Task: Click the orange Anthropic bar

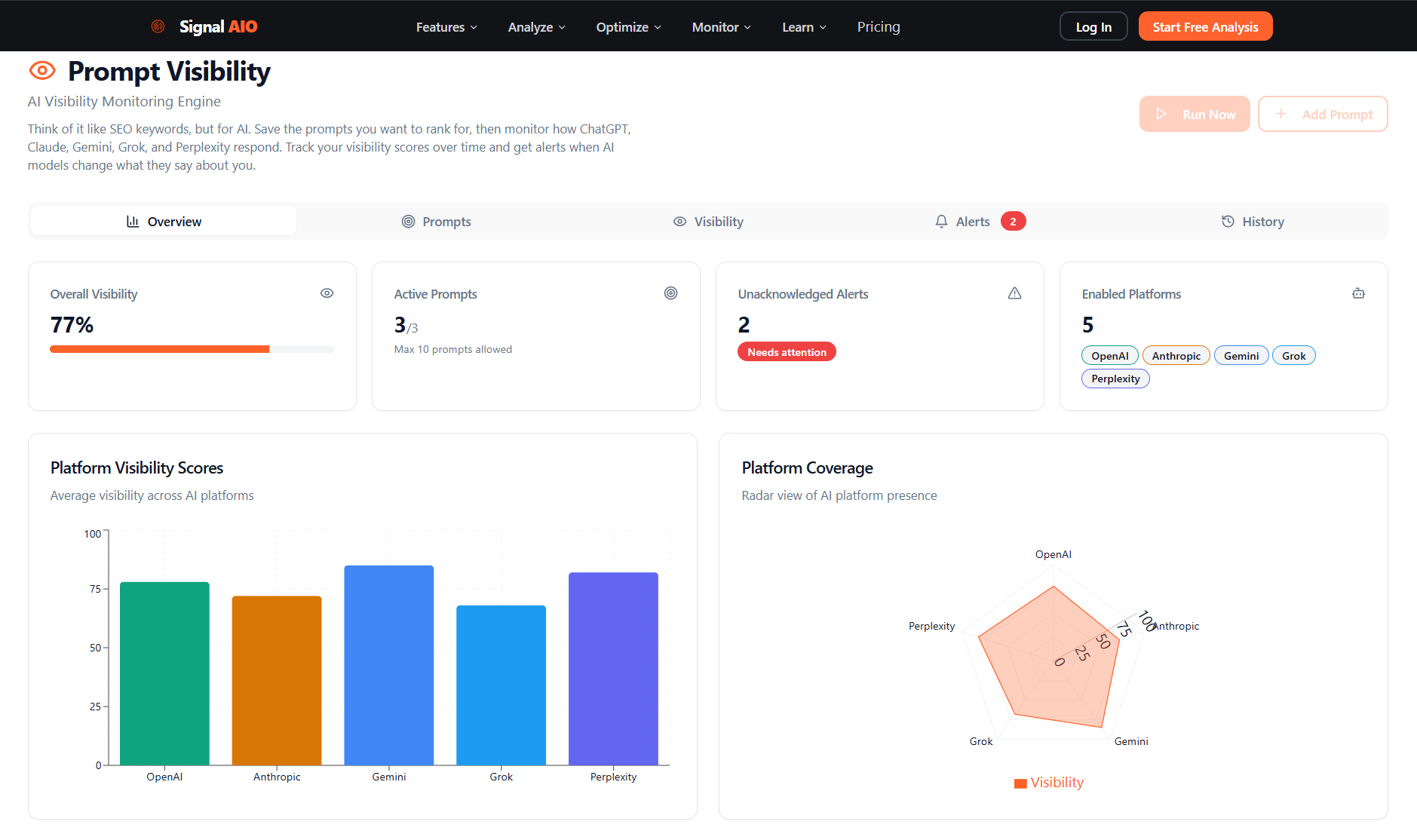Action: (x=277, y=680)
